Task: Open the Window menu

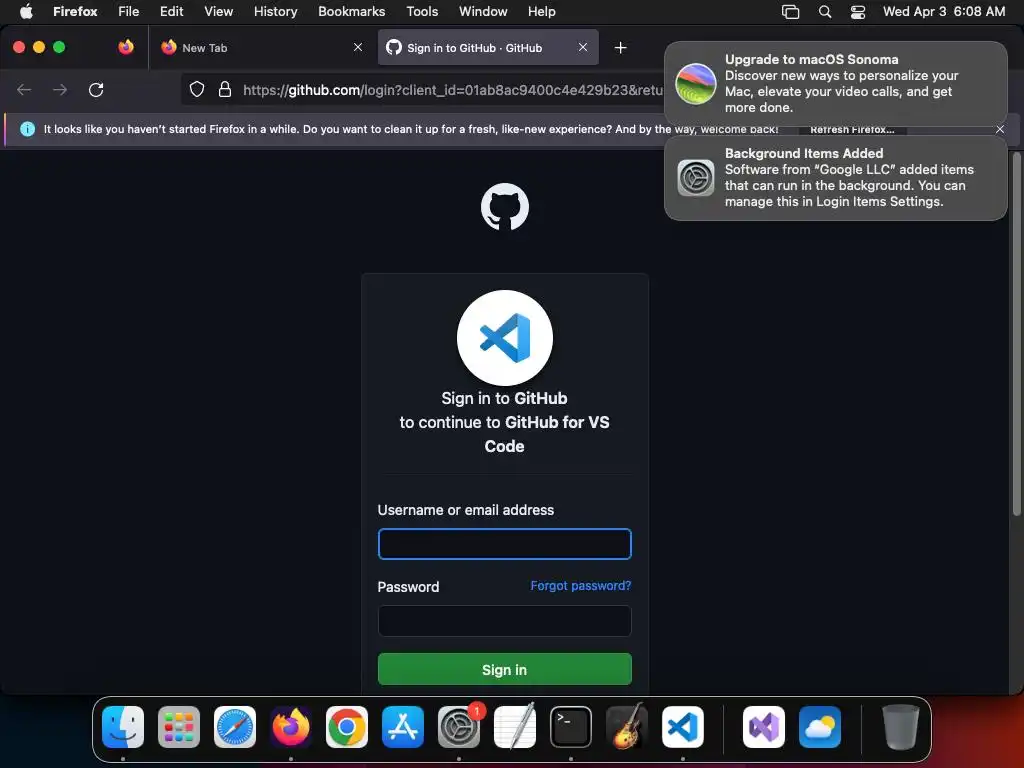Action: tap(483, 12)
